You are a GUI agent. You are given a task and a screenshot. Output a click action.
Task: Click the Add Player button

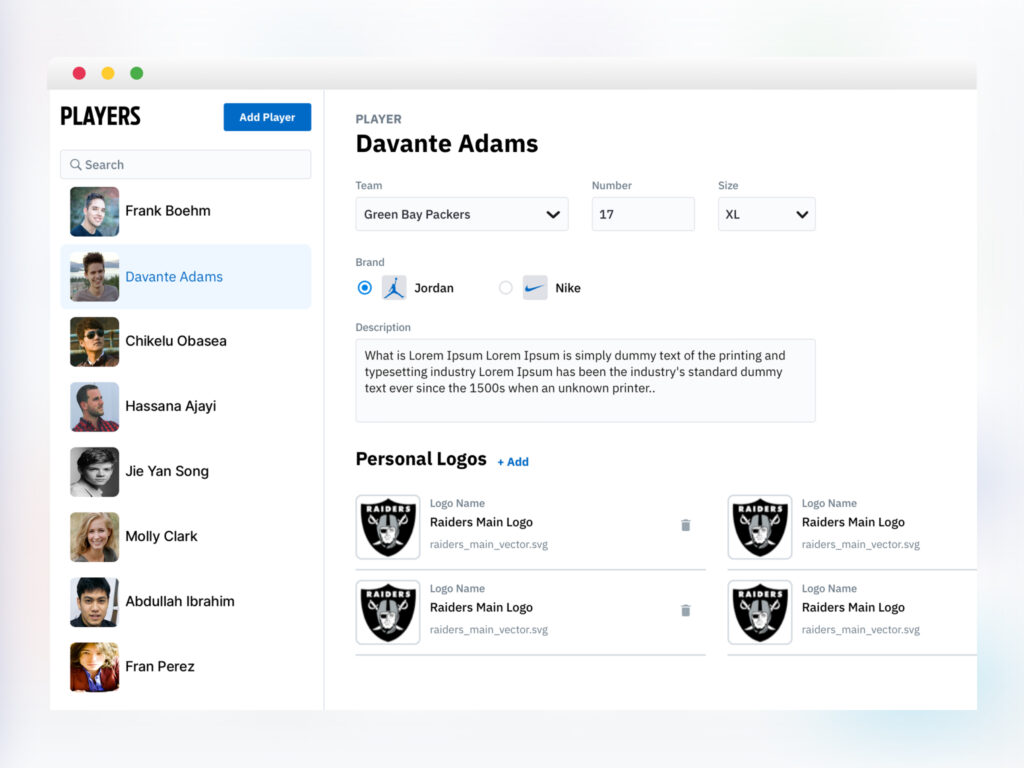click(x=267, y=117)
